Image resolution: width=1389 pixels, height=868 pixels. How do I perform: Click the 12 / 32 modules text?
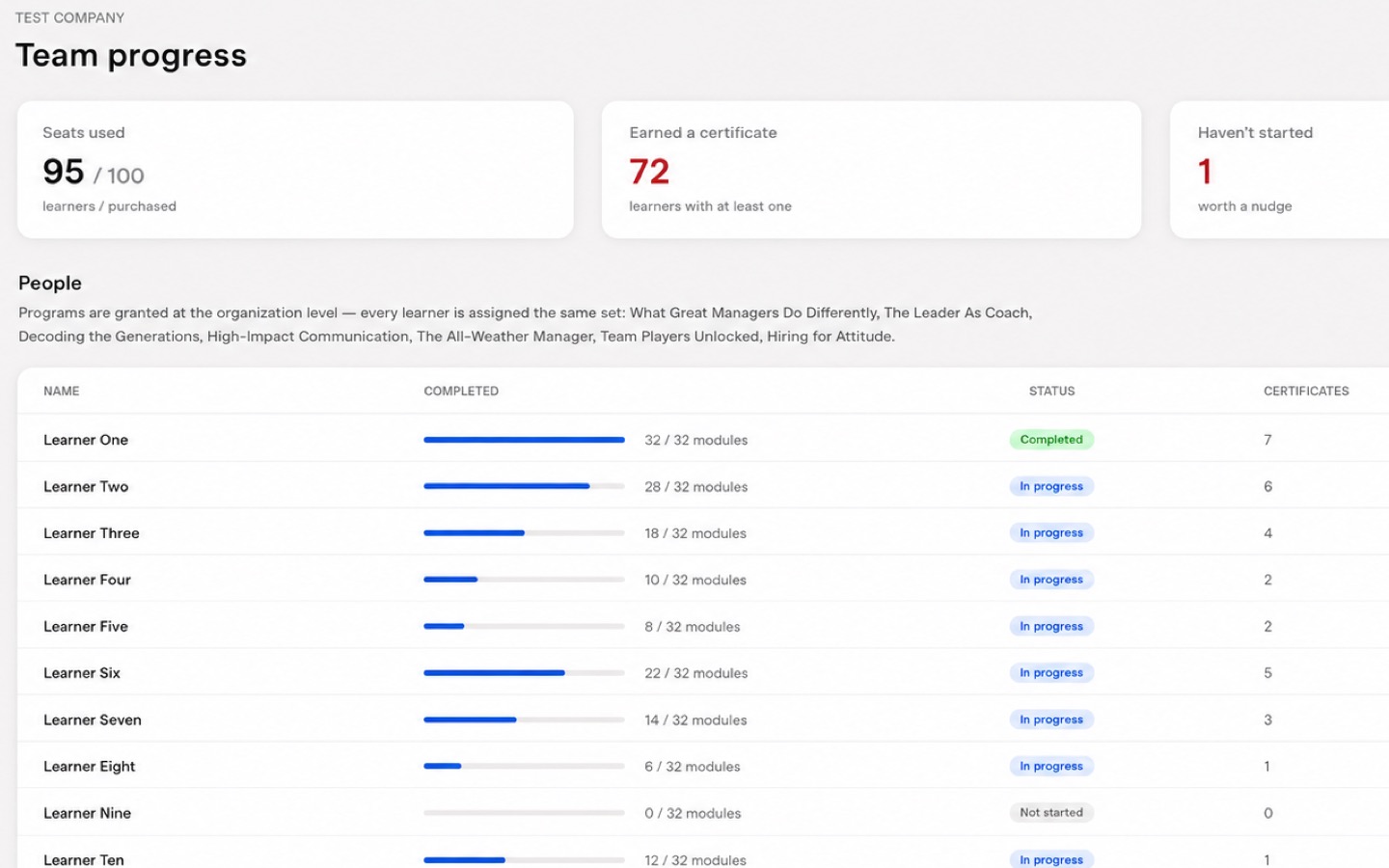[695, 859]
